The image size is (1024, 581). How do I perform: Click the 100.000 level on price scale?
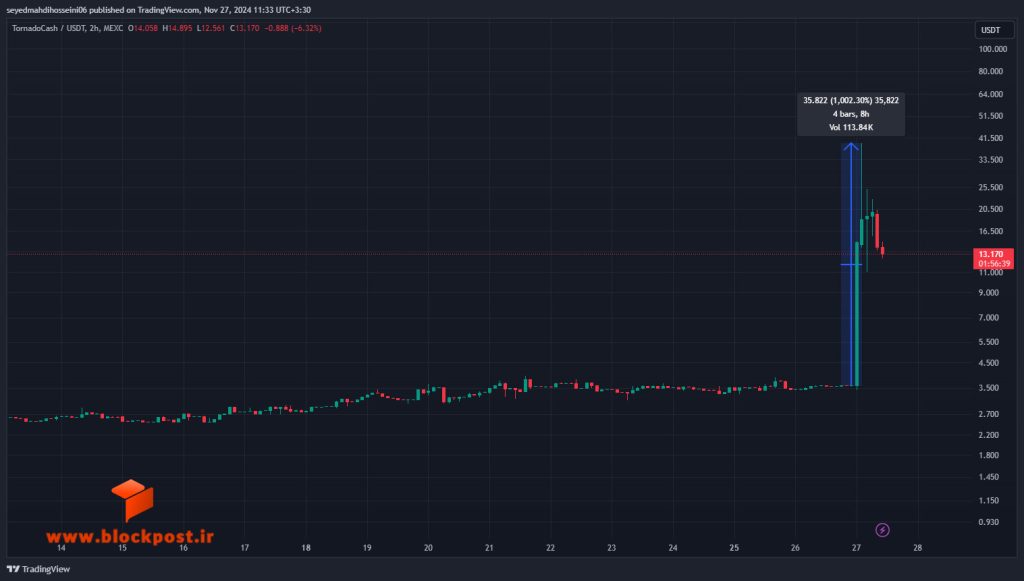tap(992, 49)
